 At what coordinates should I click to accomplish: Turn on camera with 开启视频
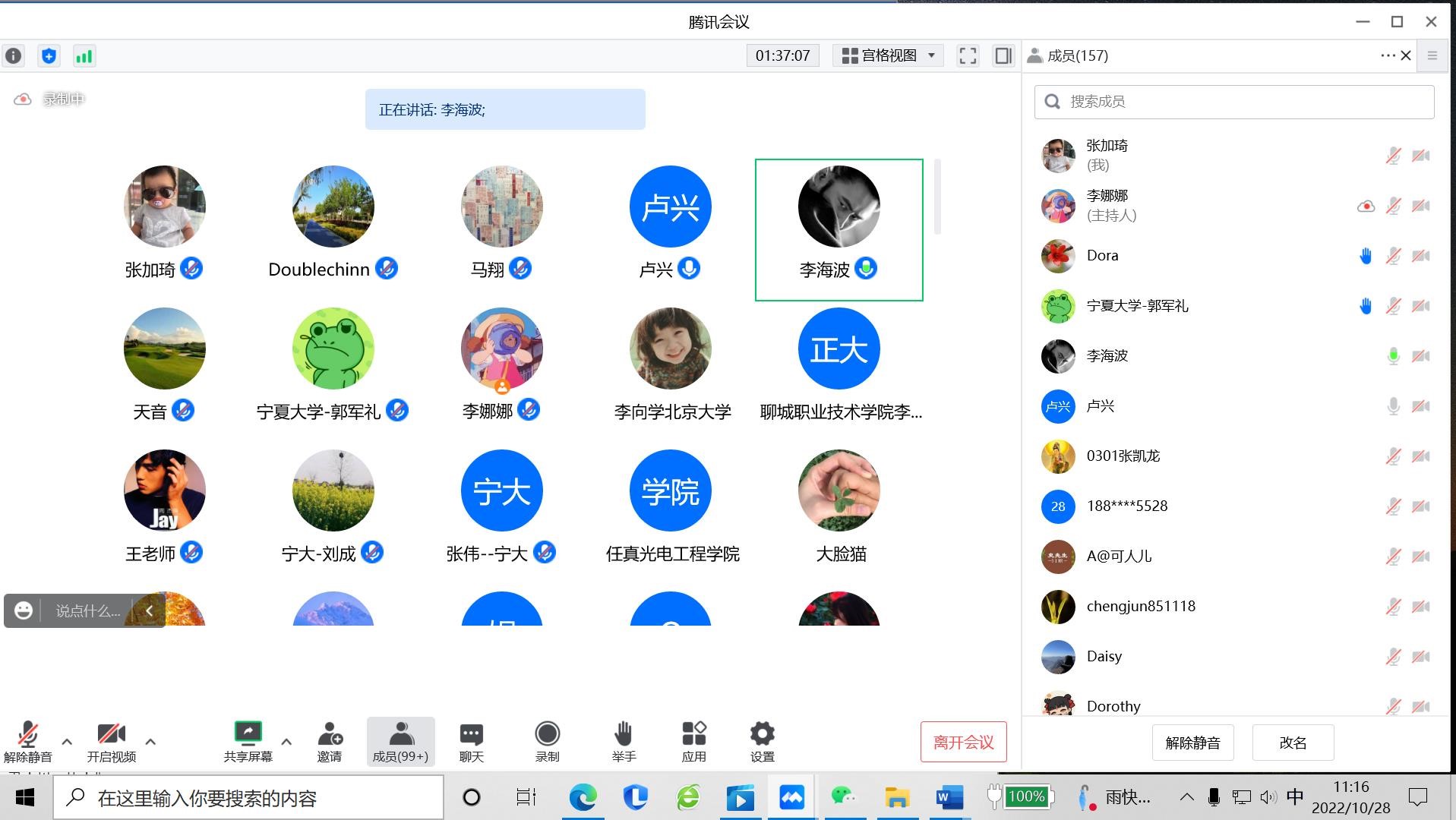pos(112,741)
